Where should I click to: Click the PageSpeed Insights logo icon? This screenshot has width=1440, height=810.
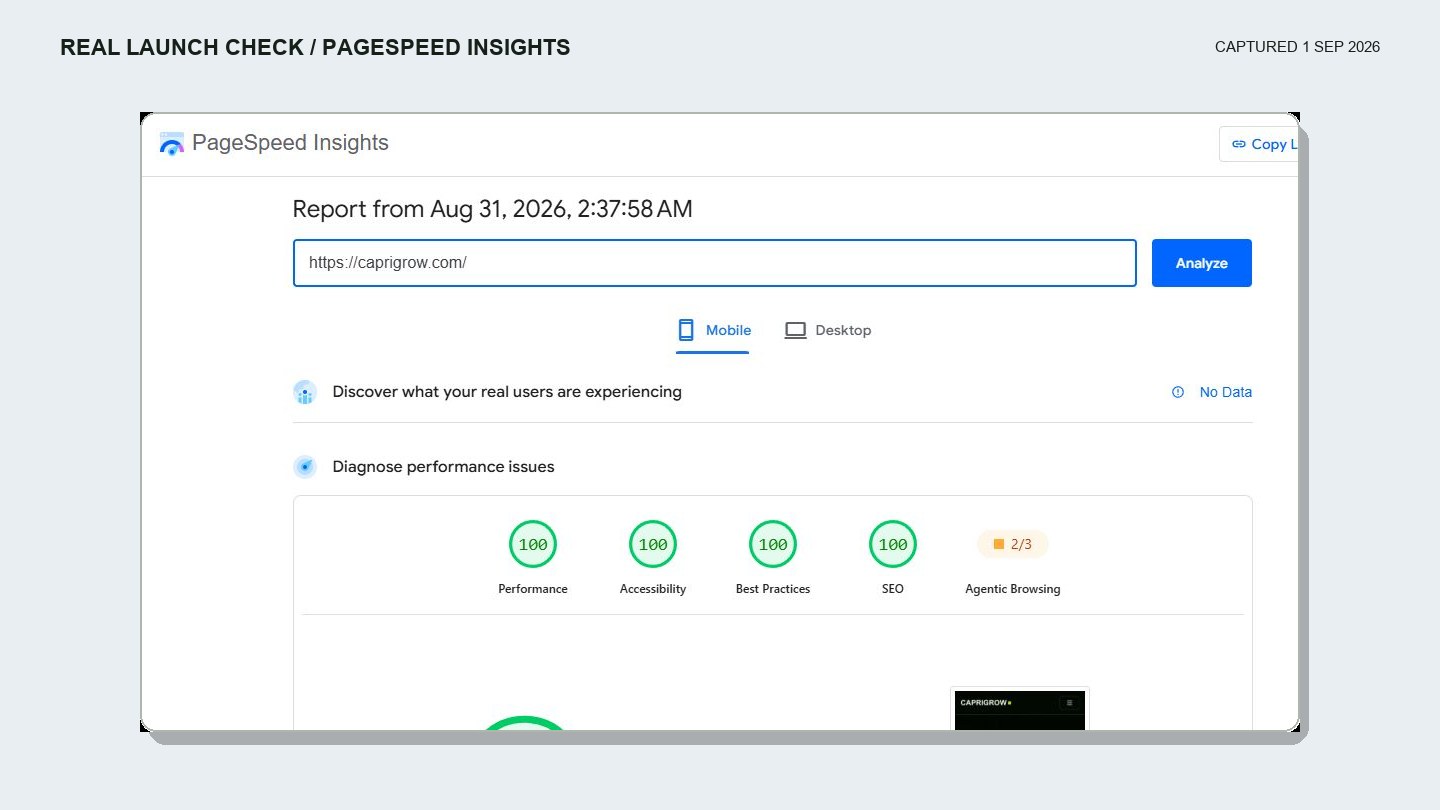point(172,143)
